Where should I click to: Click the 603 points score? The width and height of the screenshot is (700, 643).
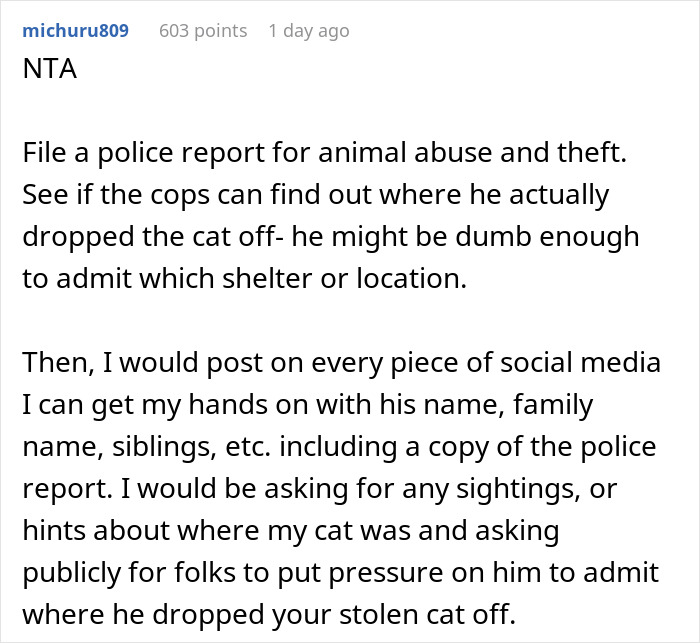[203, 31]
